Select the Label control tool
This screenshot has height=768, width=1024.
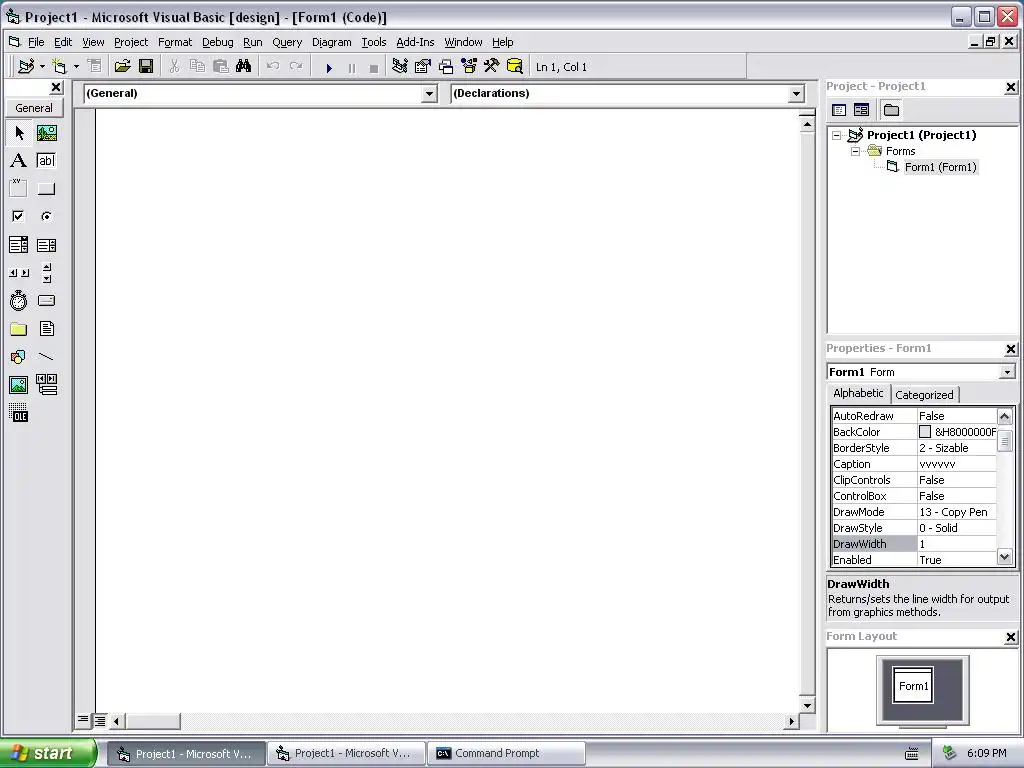click(19, 161)
